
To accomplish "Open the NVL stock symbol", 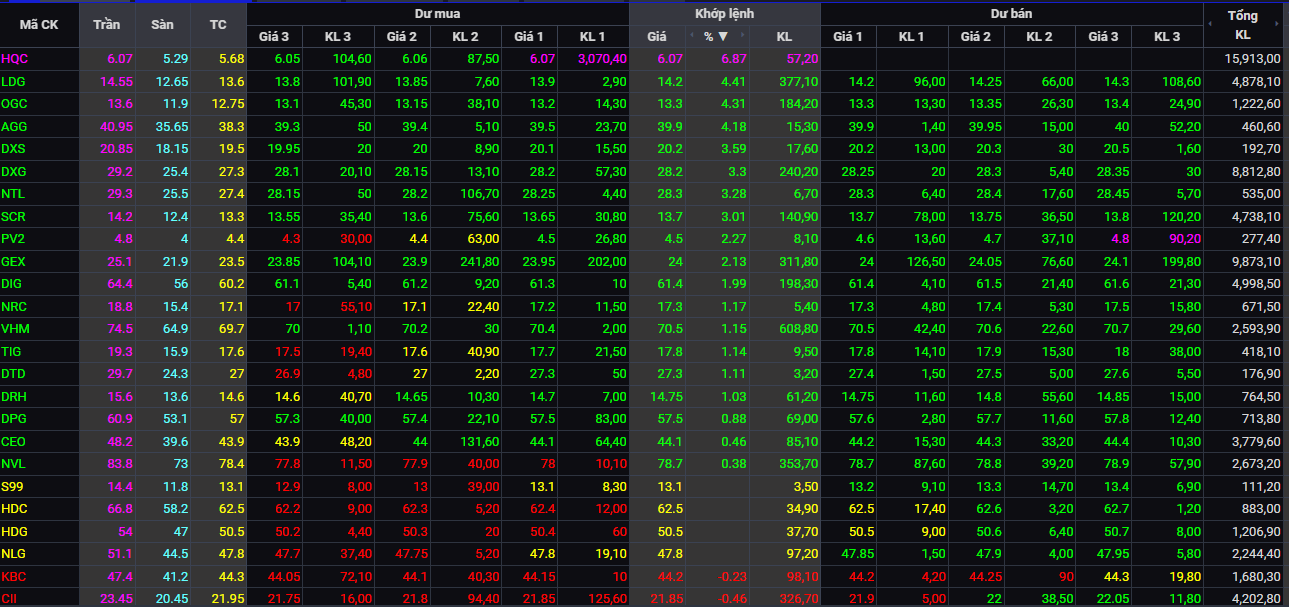I will [14, 464].
